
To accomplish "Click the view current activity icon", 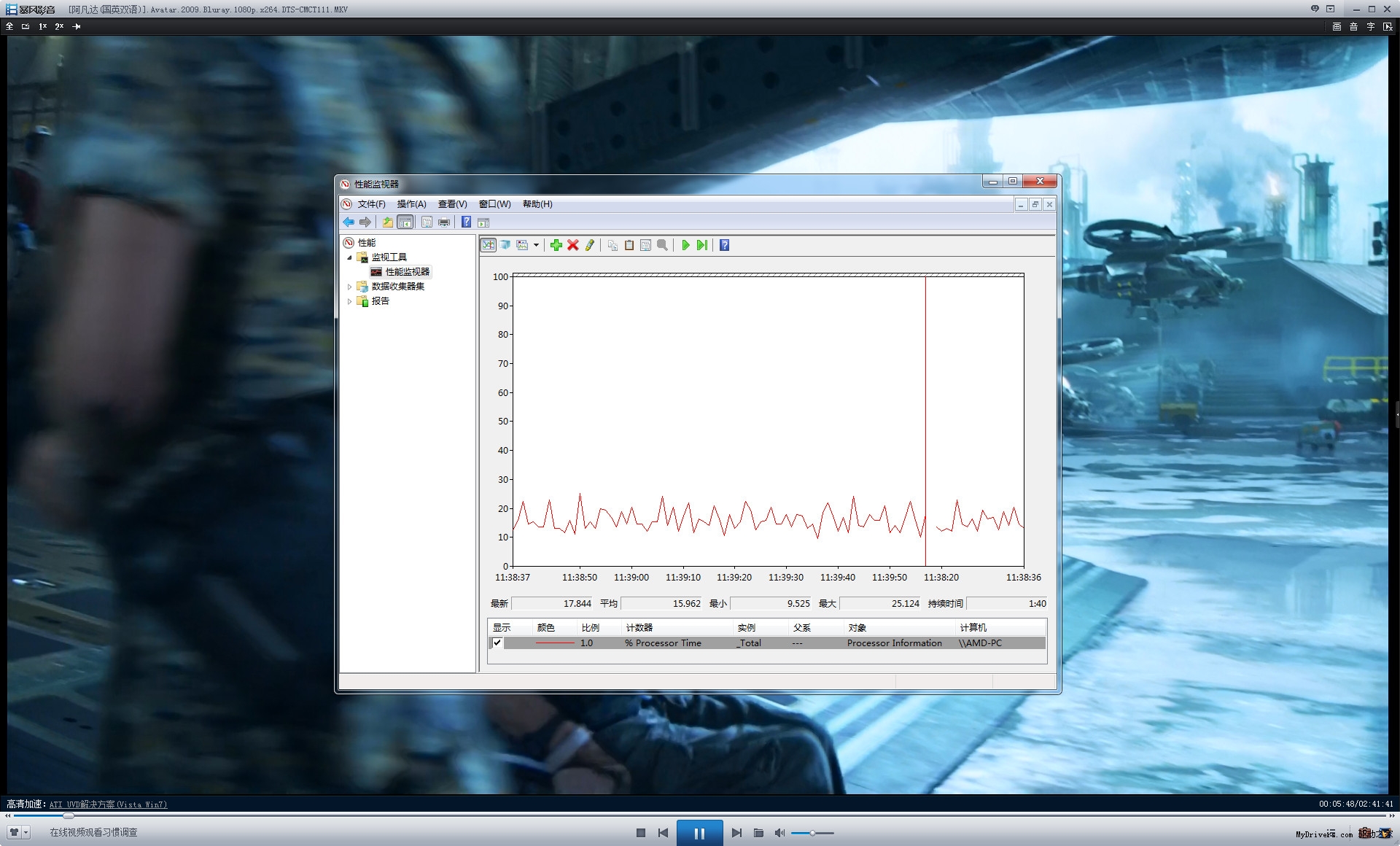I will (488, 245).
